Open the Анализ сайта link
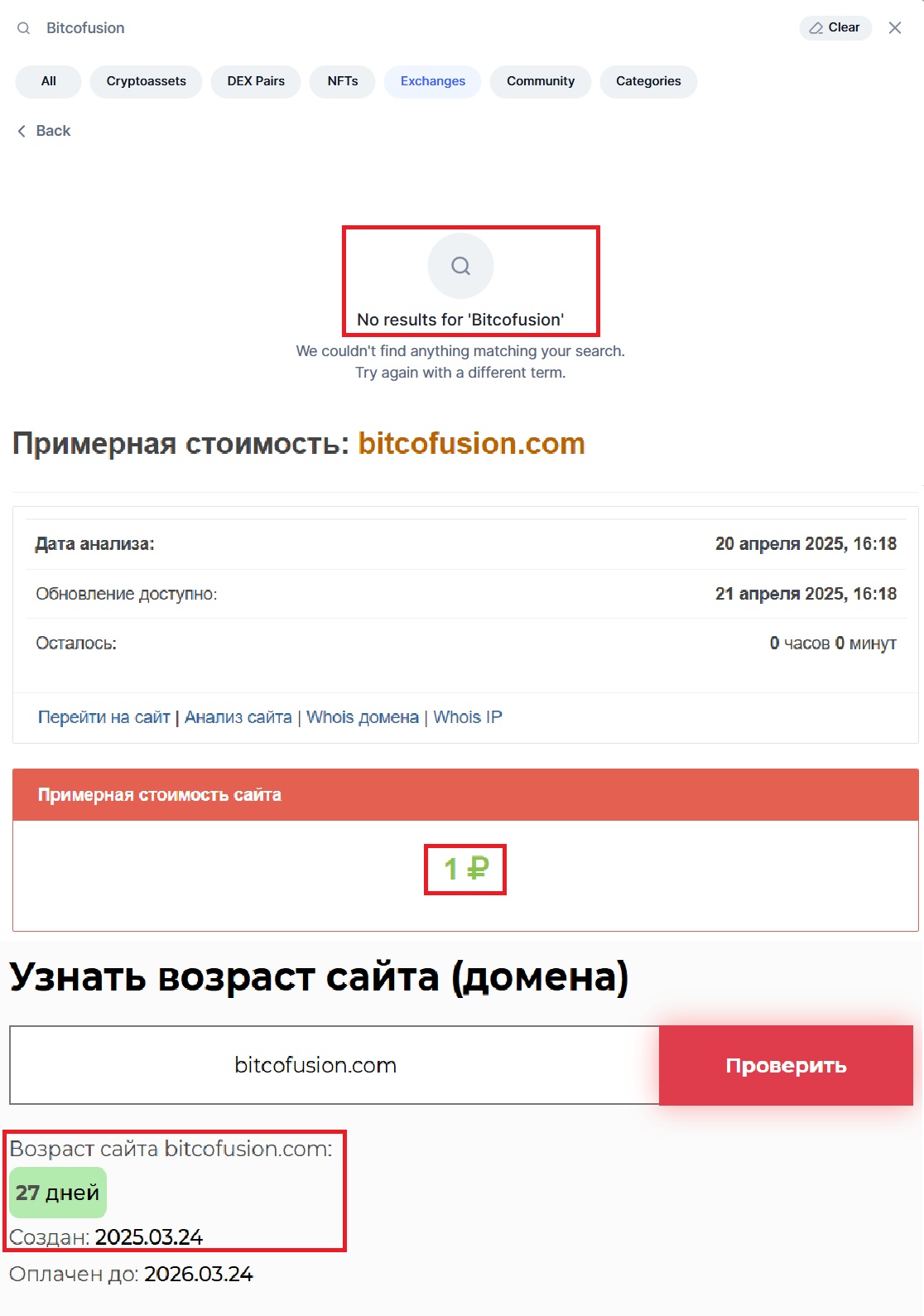 pos(238,717)
